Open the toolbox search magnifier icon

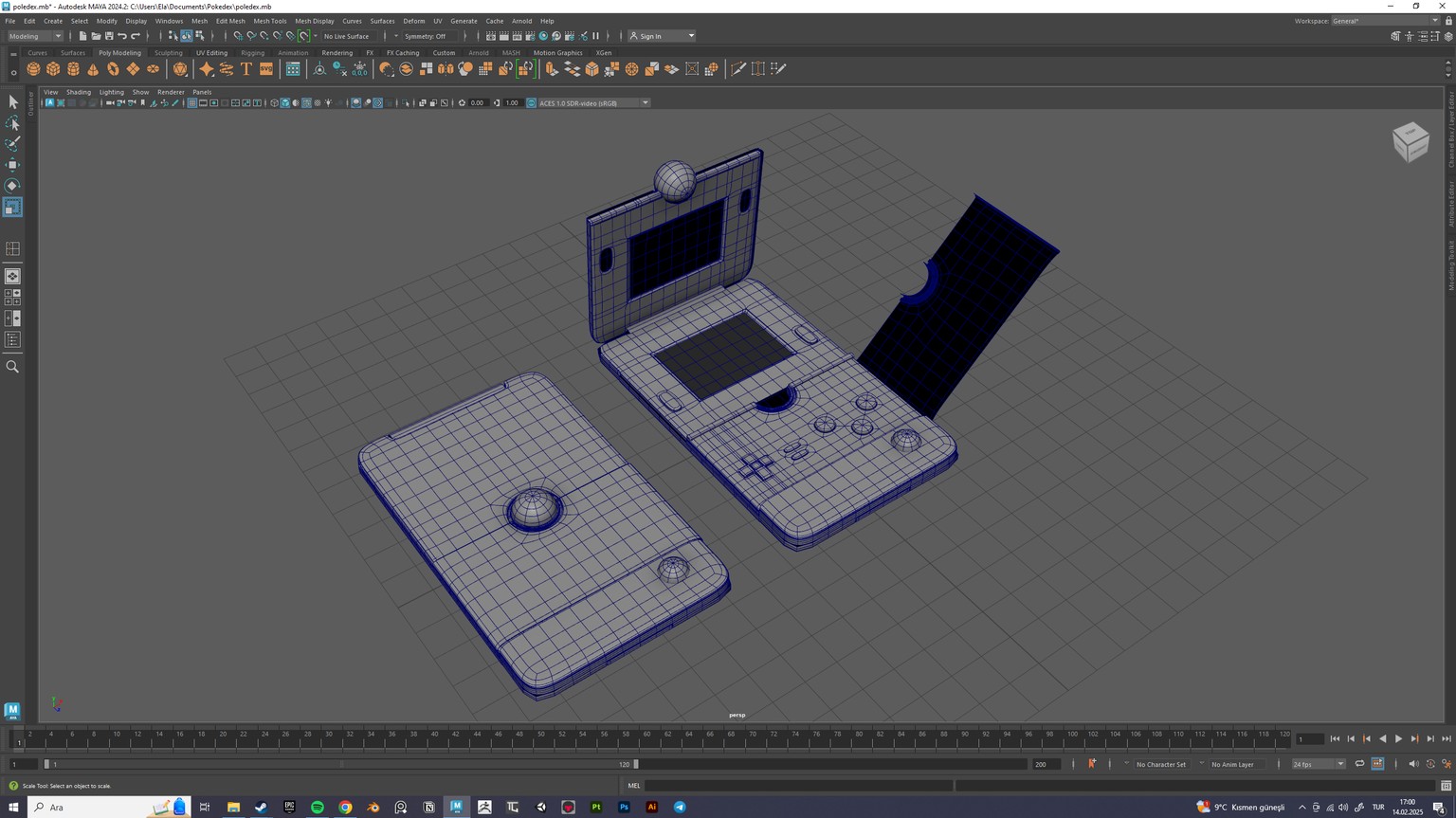point(12,367)
